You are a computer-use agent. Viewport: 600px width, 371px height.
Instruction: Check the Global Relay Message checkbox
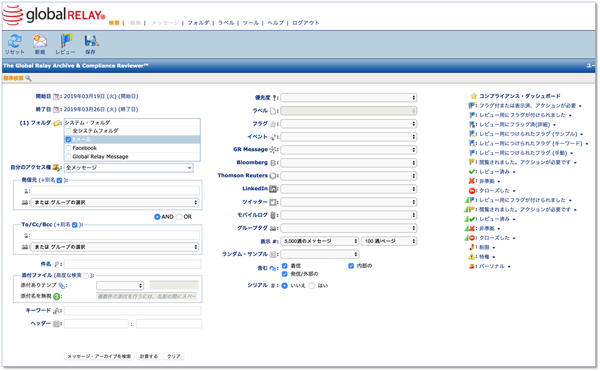[68, 157]
